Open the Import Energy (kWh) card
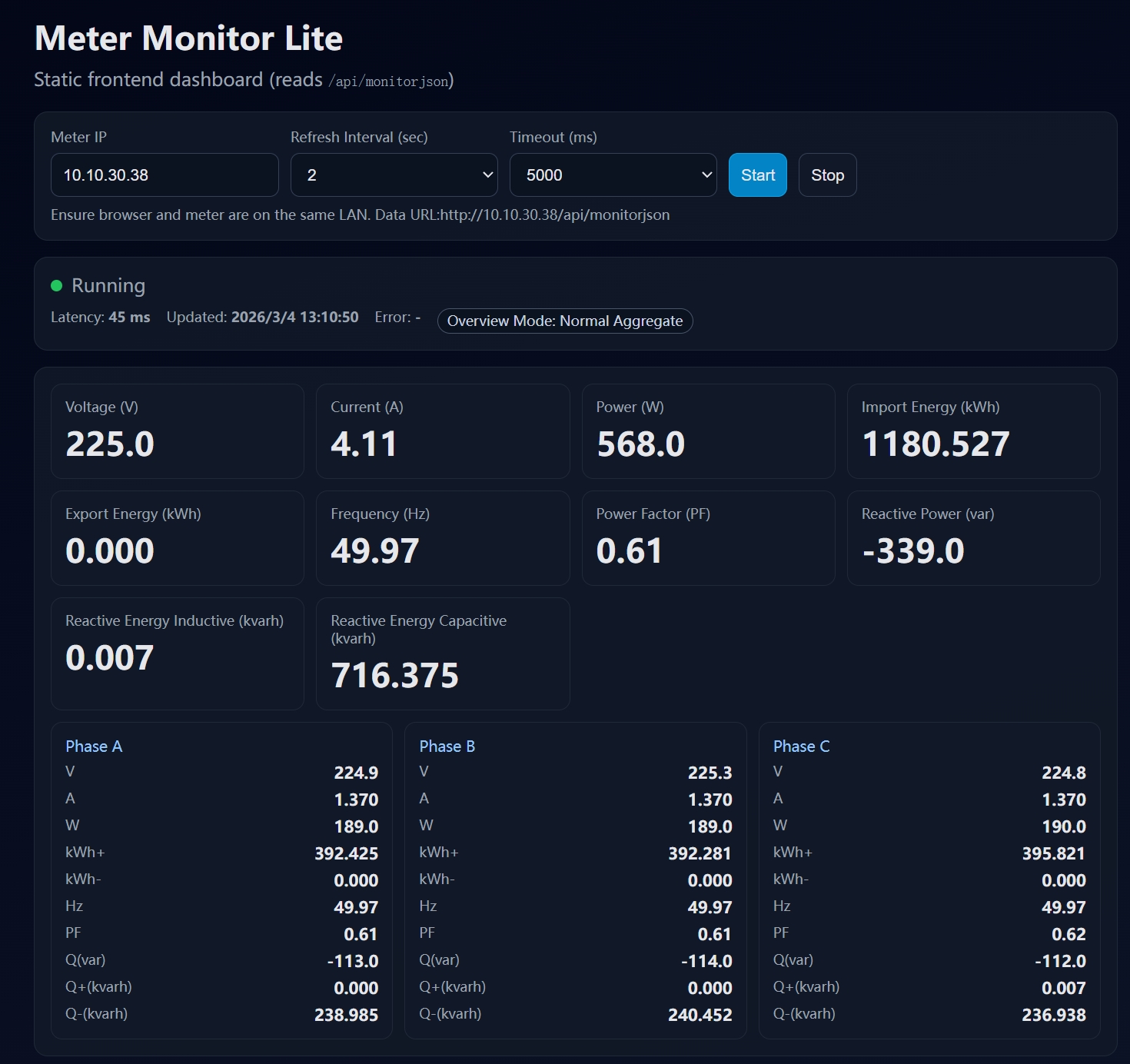 (x=973, y=431)
